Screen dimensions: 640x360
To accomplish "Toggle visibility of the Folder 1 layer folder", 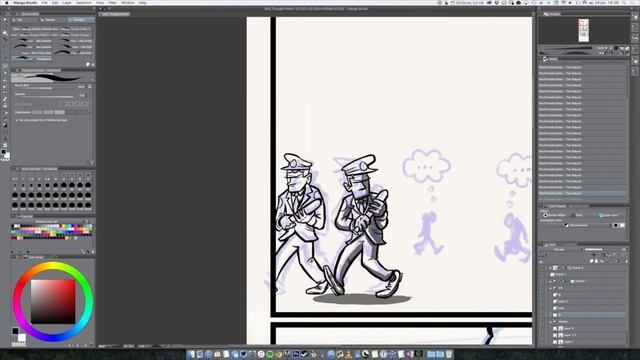I will 542,282.
